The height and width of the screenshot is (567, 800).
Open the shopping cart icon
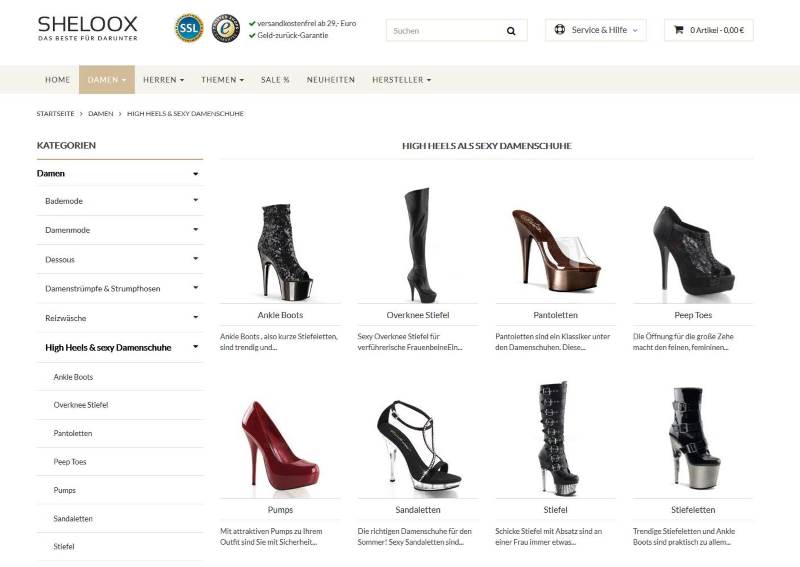click(x=678, y=30)
